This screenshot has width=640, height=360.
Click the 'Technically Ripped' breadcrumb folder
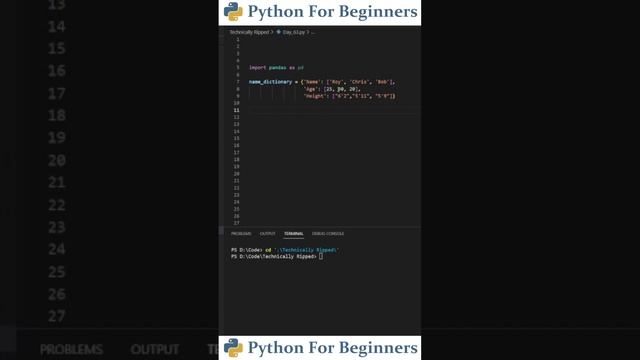249,32
